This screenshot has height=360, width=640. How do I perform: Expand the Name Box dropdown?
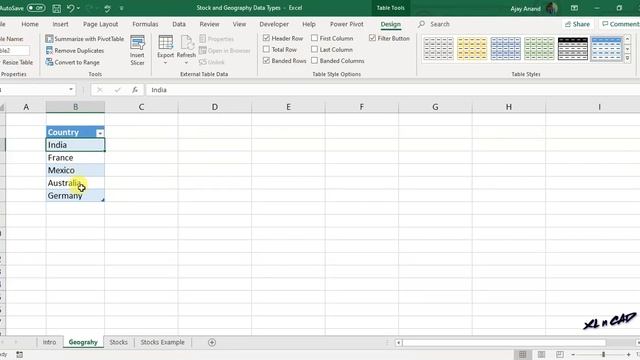point(71,89)
